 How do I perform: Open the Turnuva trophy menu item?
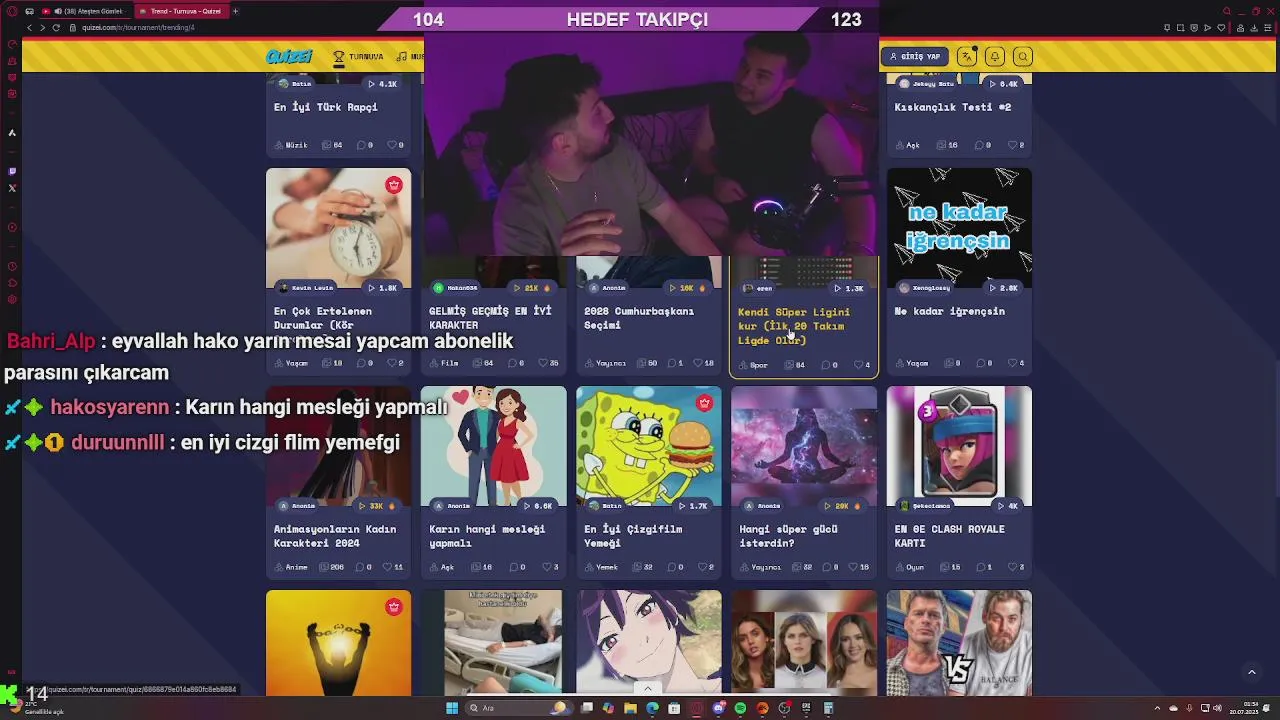tap(358, 57)
